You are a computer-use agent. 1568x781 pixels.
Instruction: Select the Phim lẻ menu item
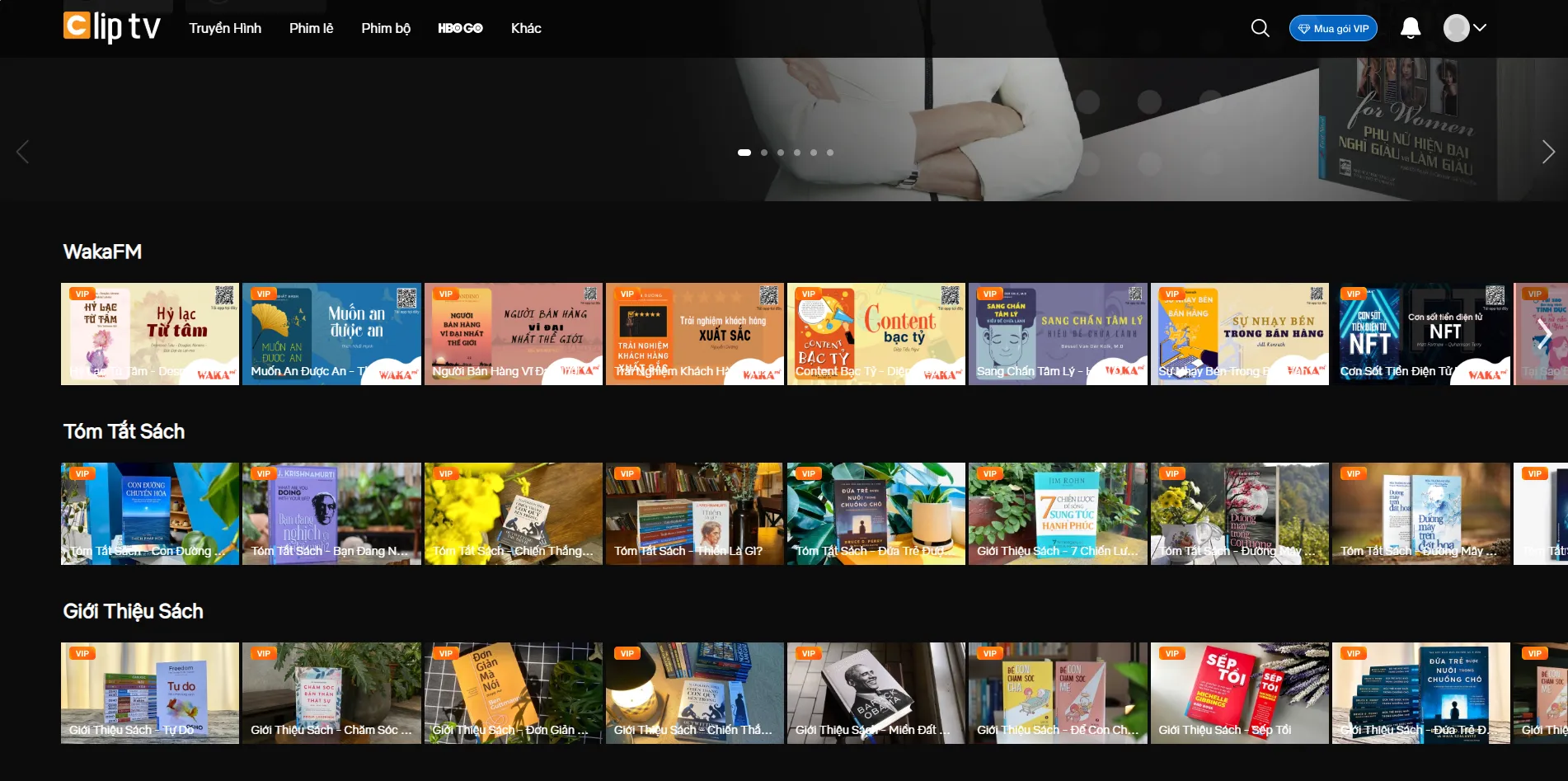[311, 28]
